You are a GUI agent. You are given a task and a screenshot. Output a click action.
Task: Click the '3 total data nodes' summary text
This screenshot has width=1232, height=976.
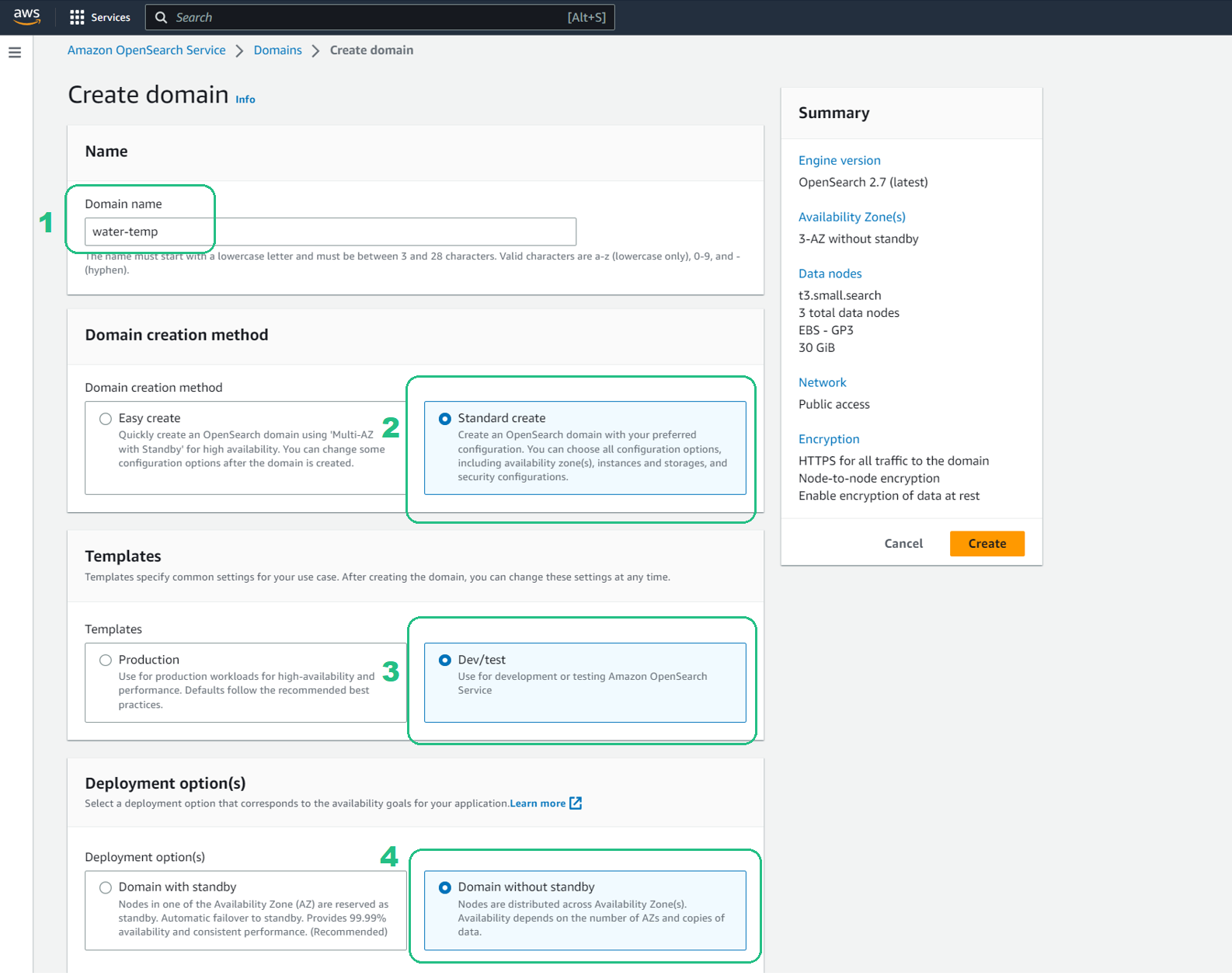click(848, 313)
